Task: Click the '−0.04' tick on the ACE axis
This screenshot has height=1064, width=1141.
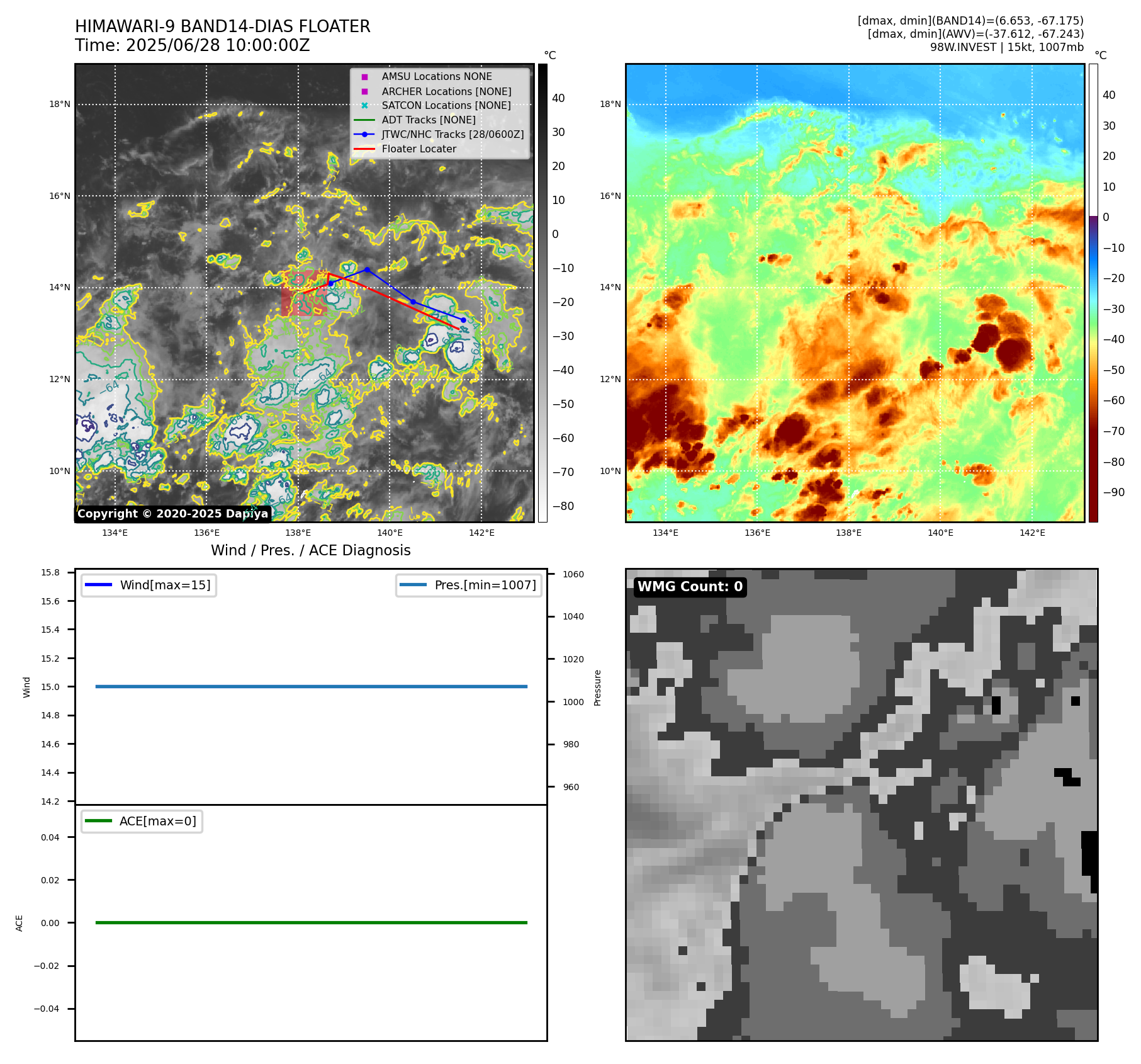Action: point(47,1009)
